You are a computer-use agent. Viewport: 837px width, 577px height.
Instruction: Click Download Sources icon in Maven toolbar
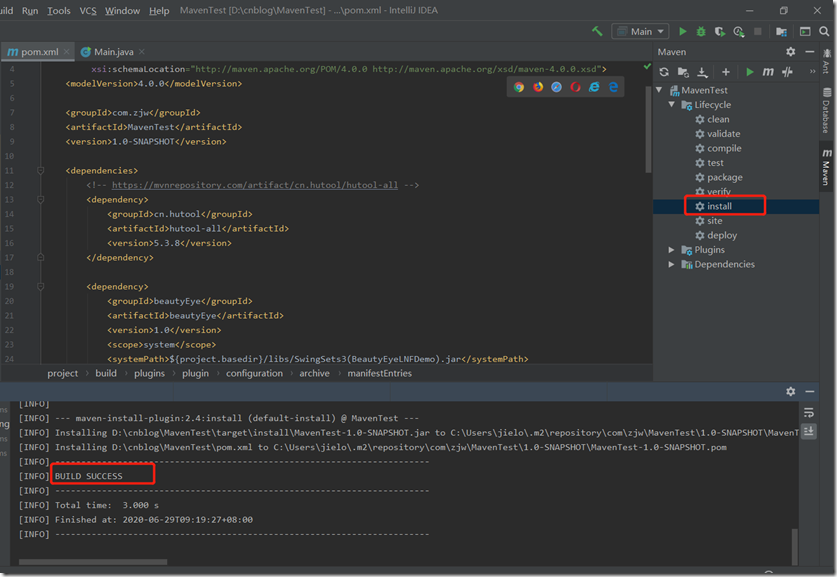[x=702, y=72]
